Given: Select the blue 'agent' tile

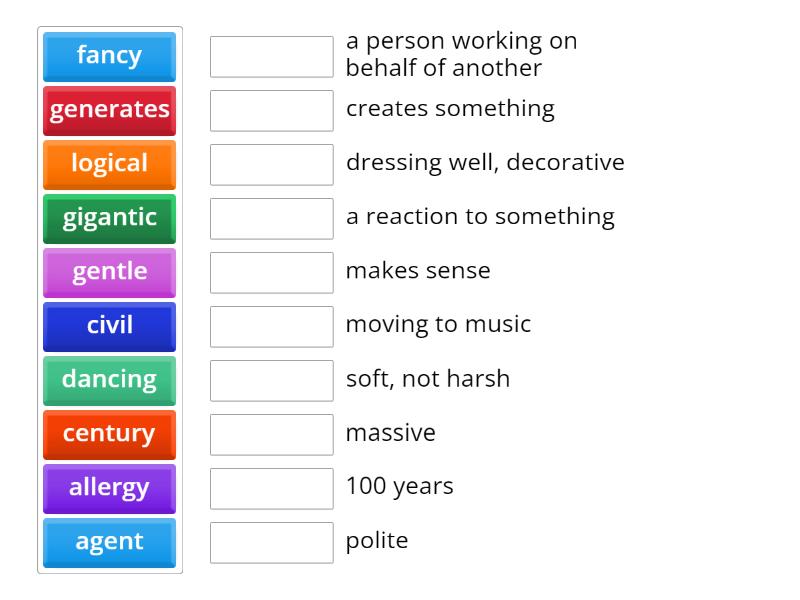Looking at the screenshot, I should coord(109,542).
